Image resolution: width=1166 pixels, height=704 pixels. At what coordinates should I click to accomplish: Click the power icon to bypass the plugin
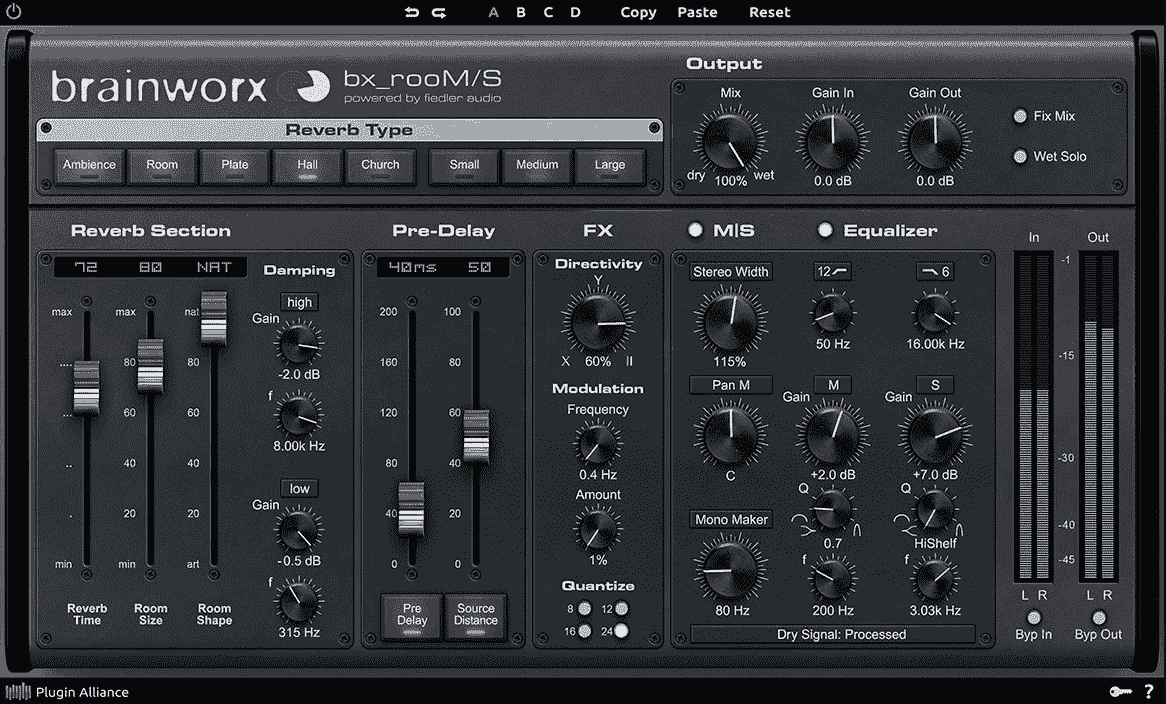[x=14, y=11]
